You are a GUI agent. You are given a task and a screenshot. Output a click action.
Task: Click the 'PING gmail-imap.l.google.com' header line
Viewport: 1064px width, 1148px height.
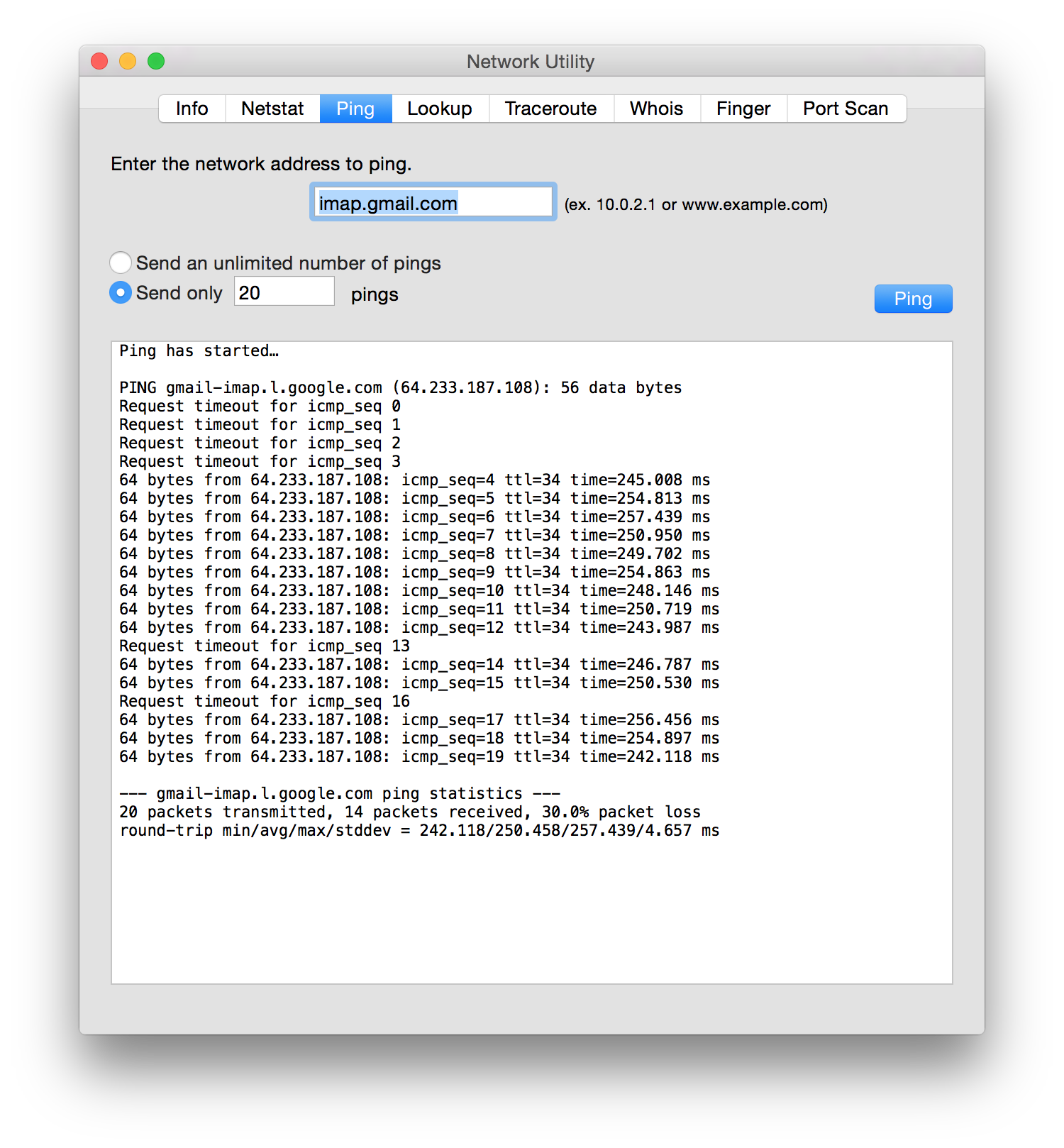pyautogui.click(x=401, y=387)
